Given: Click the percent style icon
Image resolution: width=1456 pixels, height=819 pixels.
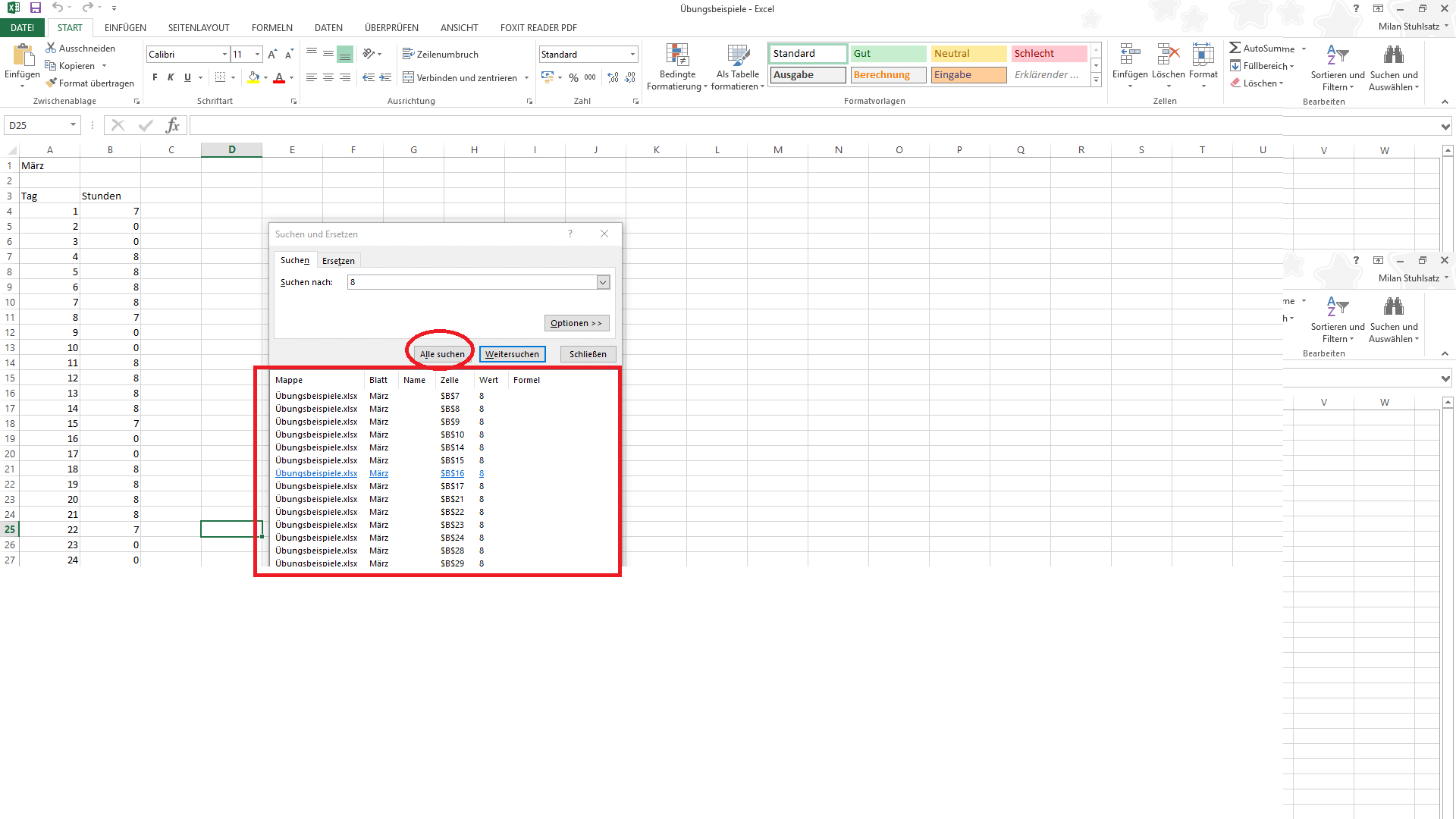Looking at the screenshot, I should coord(573,77).
